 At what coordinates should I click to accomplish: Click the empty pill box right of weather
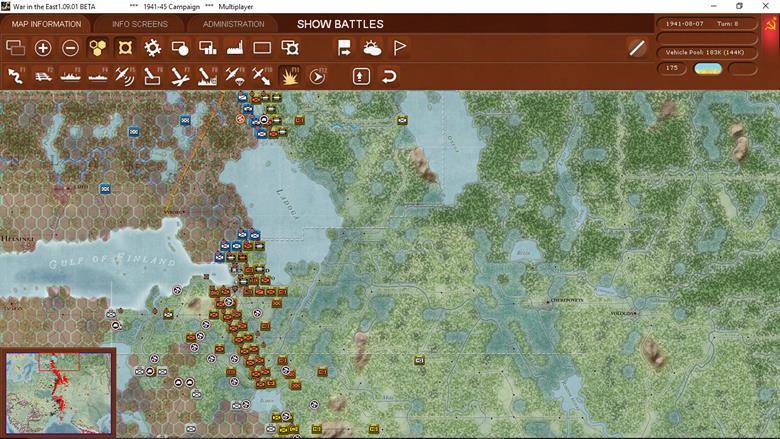[x=742, y=69]
